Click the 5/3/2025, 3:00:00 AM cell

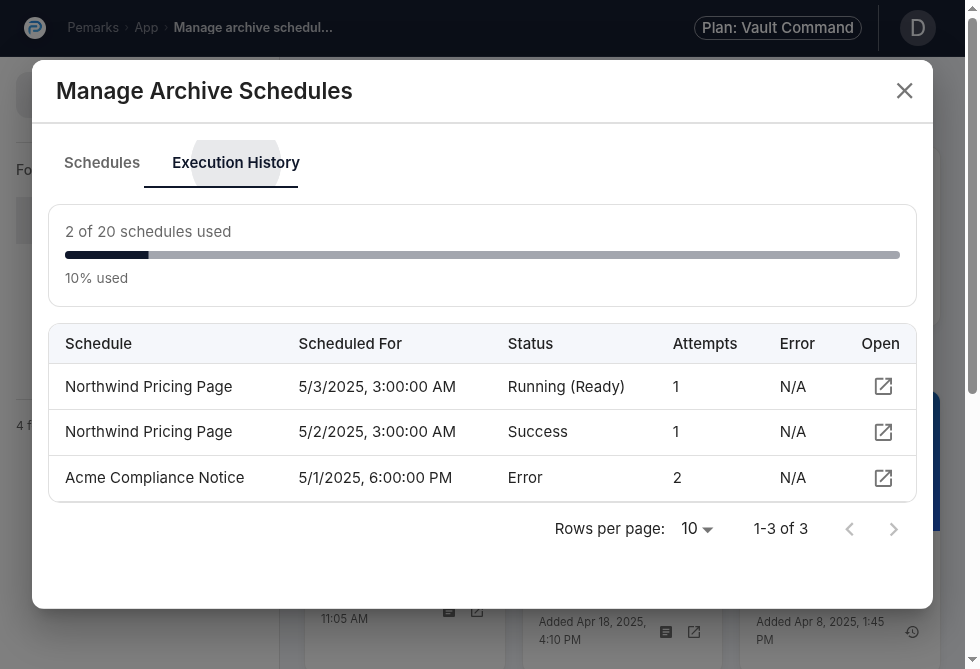377,386
